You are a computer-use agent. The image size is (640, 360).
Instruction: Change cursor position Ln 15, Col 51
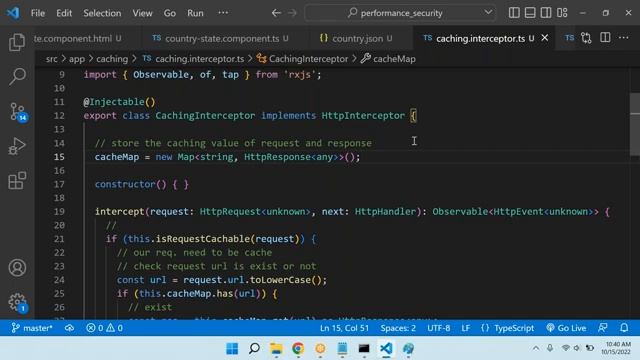[344, 328]
